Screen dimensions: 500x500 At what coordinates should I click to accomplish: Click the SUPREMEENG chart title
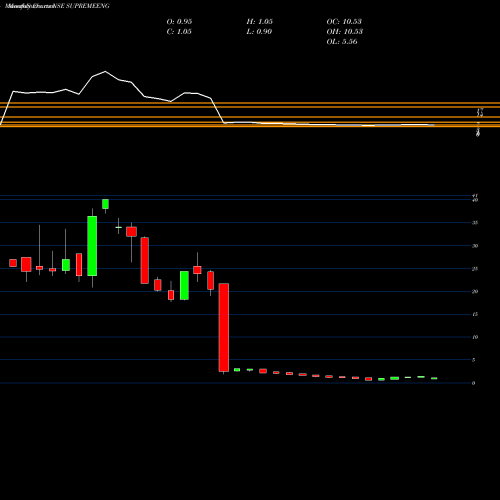coord(57,6)
